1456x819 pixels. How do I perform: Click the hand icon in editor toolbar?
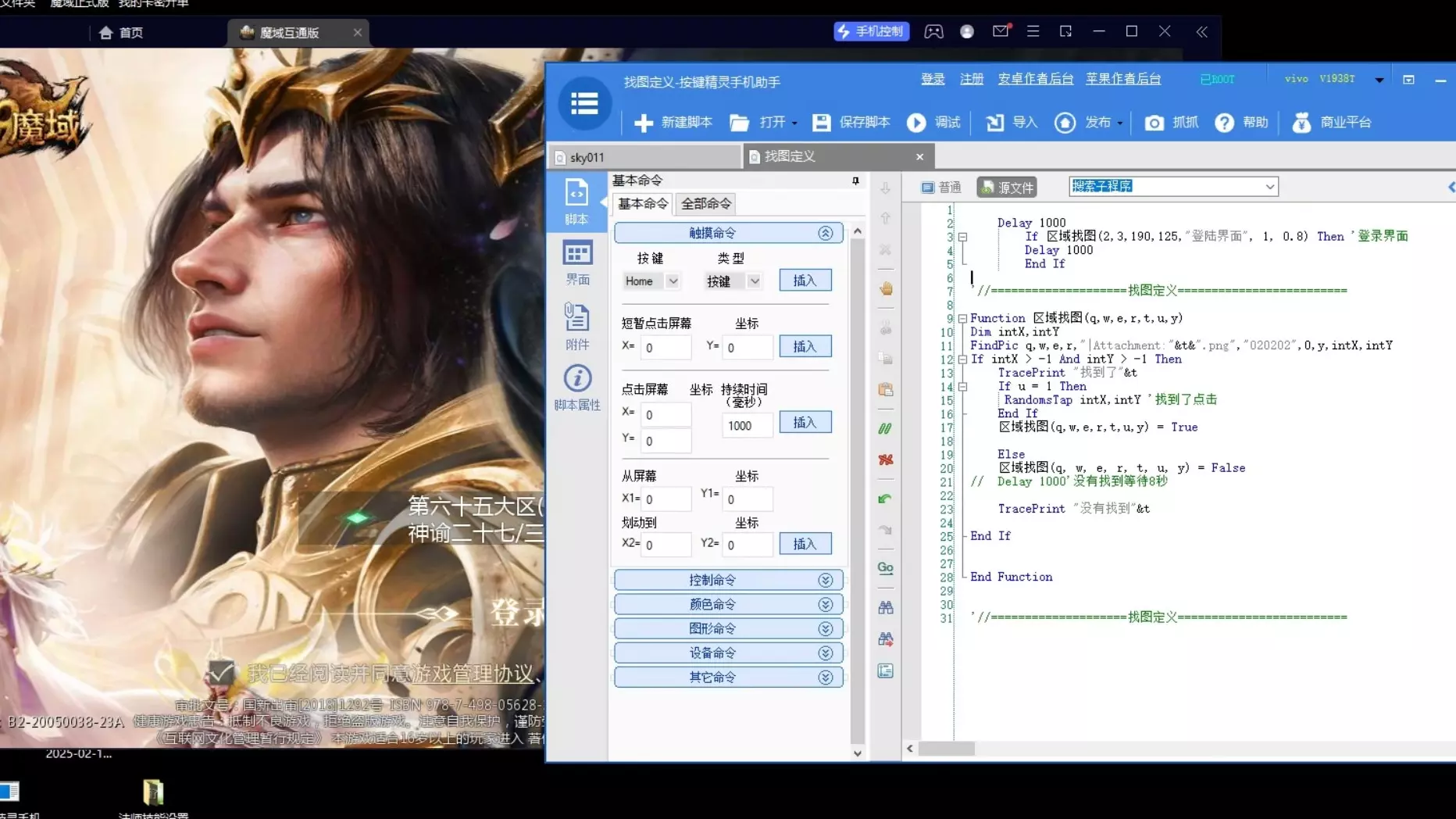pos(886,288)
